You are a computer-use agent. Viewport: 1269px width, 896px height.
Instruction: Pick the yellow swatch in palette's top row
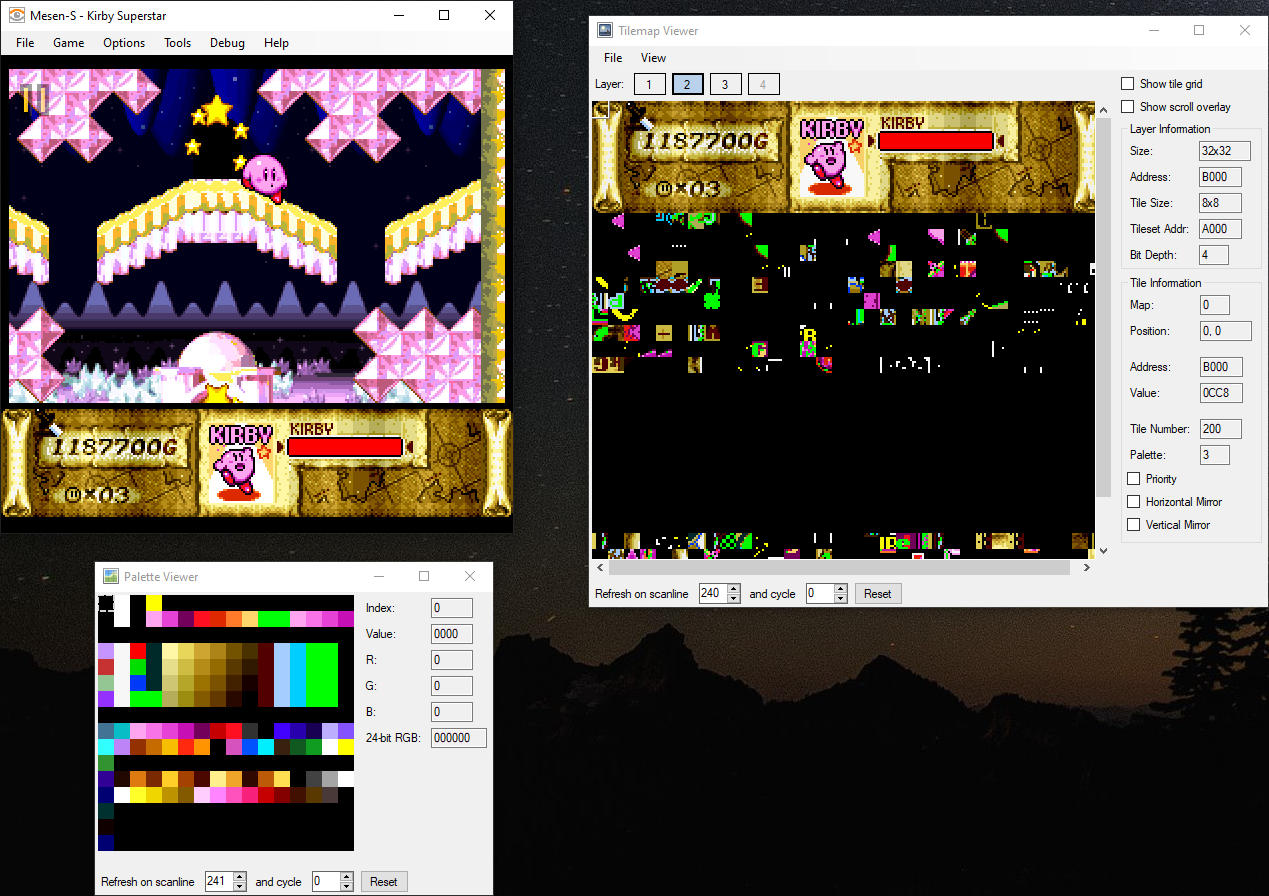(154, 603)
